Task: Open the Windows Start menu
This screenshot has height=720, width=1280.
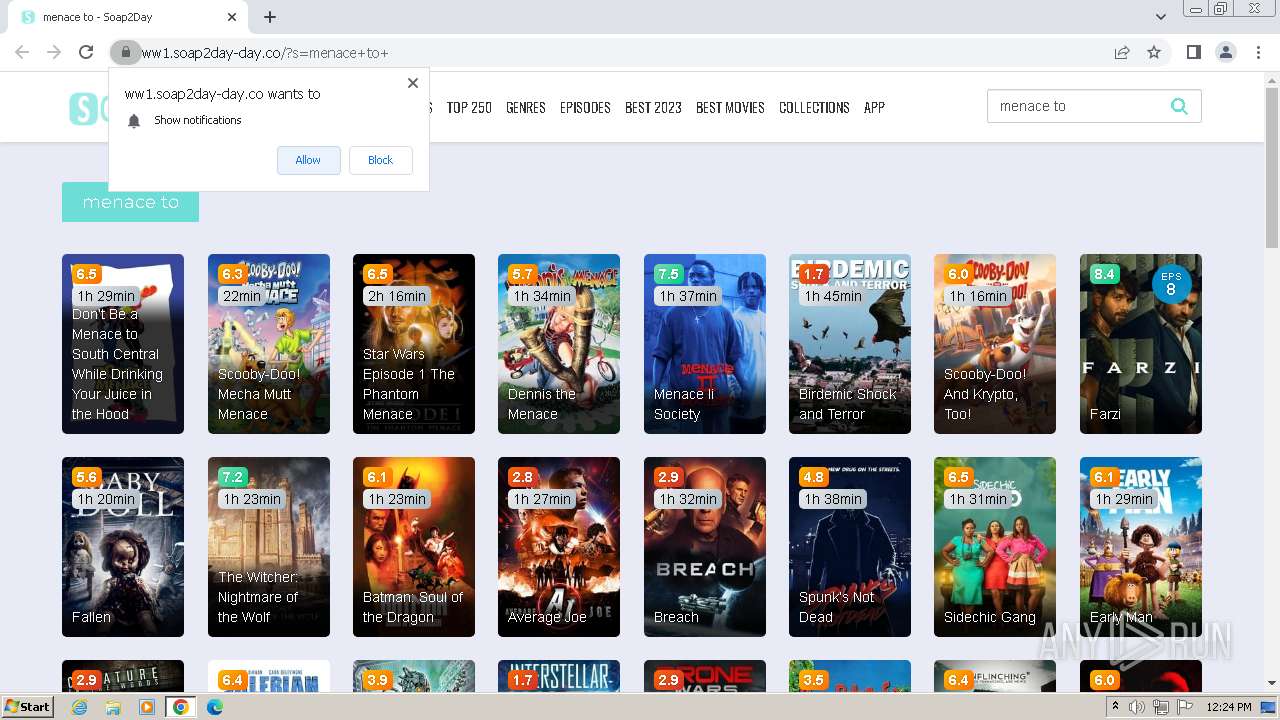Action: (27, 707)
